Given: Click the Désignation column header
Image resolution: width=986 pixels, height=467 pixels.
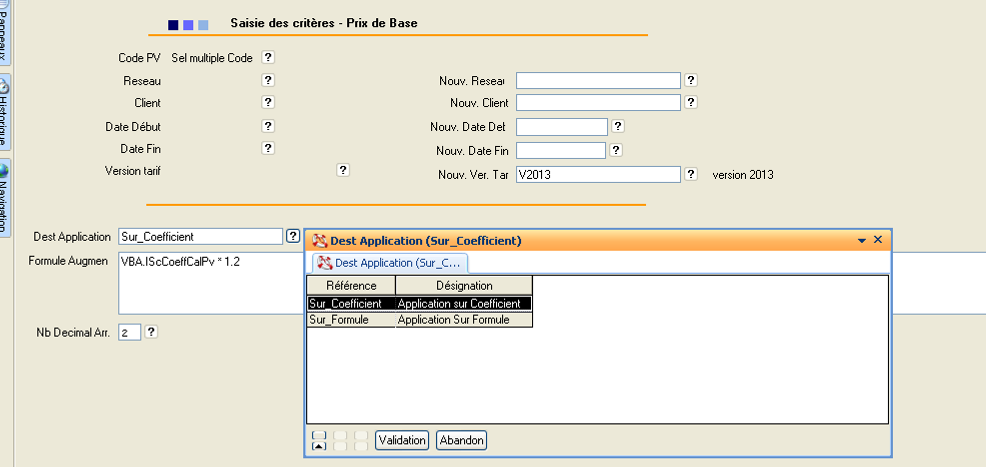Looking at the screenshot, I should [x=464, y=286].
